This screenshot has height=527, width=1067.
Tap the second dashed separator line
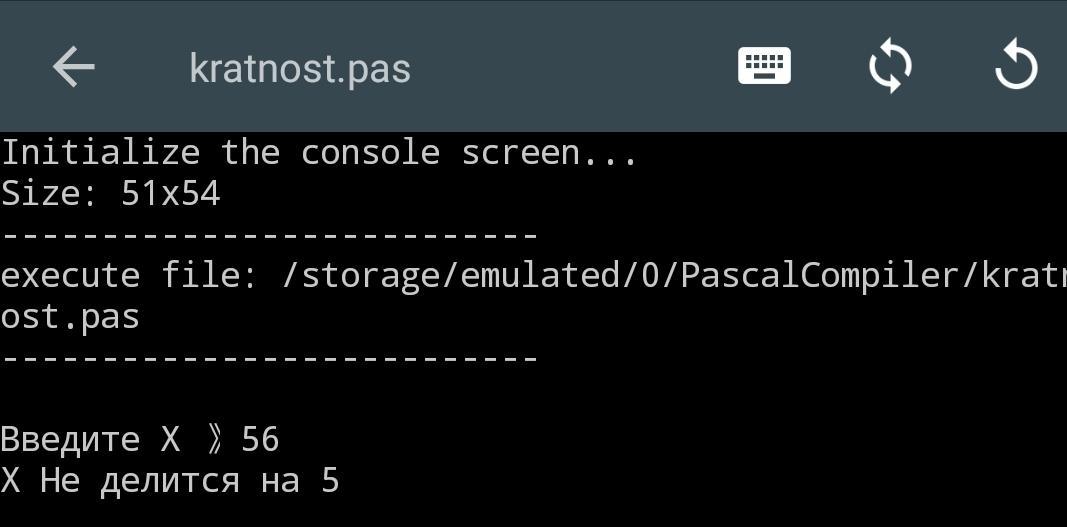point(270,358)
